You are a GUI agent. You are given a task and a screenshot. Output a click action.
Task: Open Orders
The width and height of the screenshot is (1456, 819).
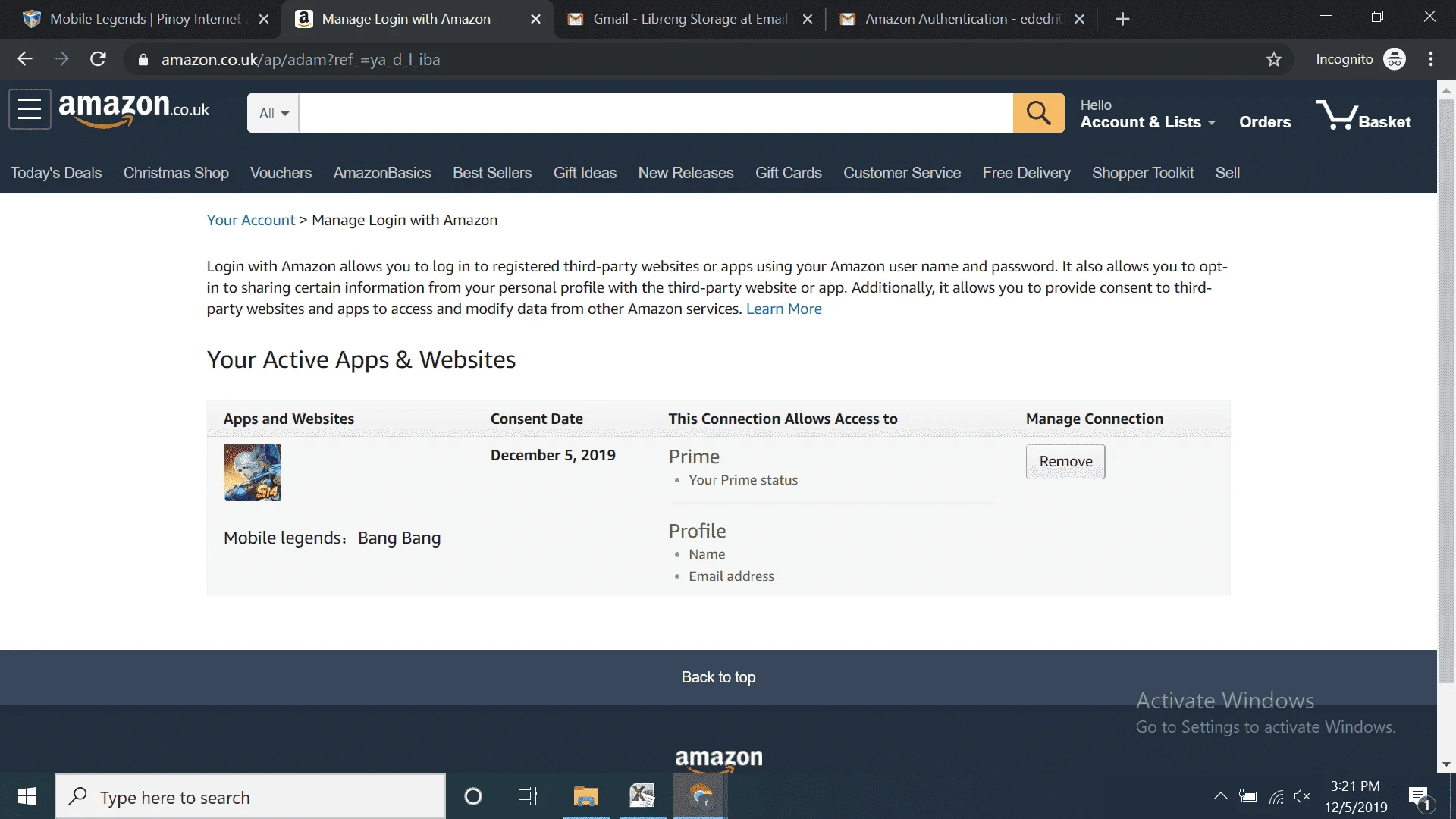pos(1264,122)
